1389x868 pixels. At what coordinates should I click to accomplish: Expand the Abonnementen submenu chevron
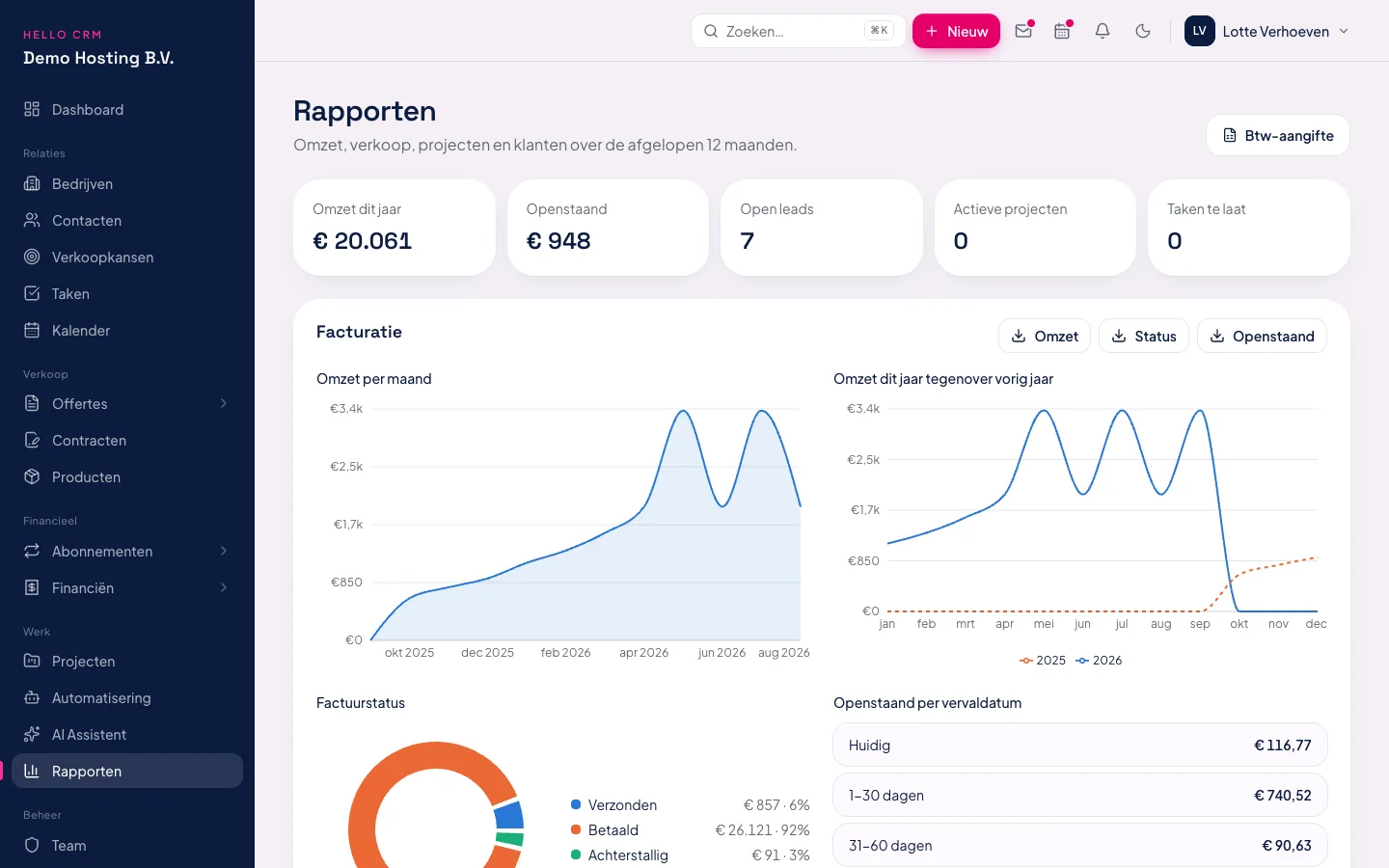tap(224, 551)
